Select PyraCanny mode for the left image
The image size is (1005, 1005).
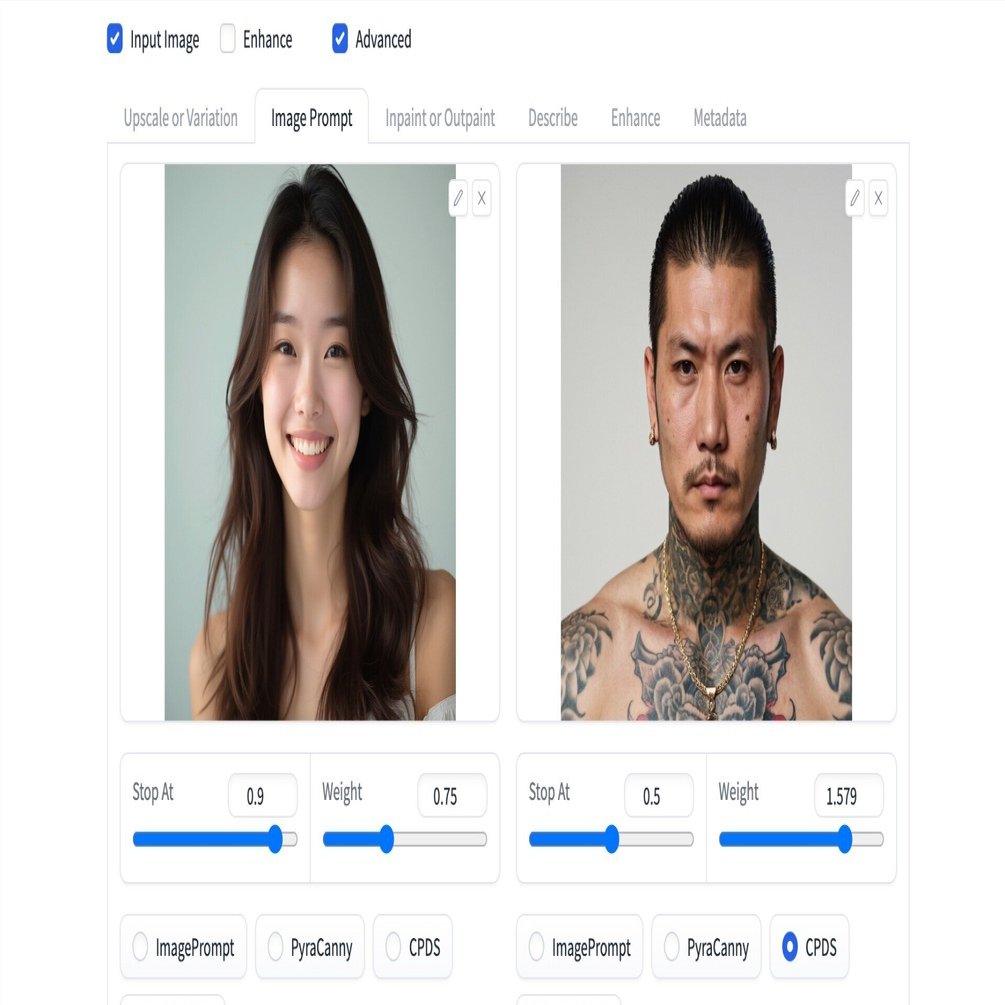click(x=274, y=946)
